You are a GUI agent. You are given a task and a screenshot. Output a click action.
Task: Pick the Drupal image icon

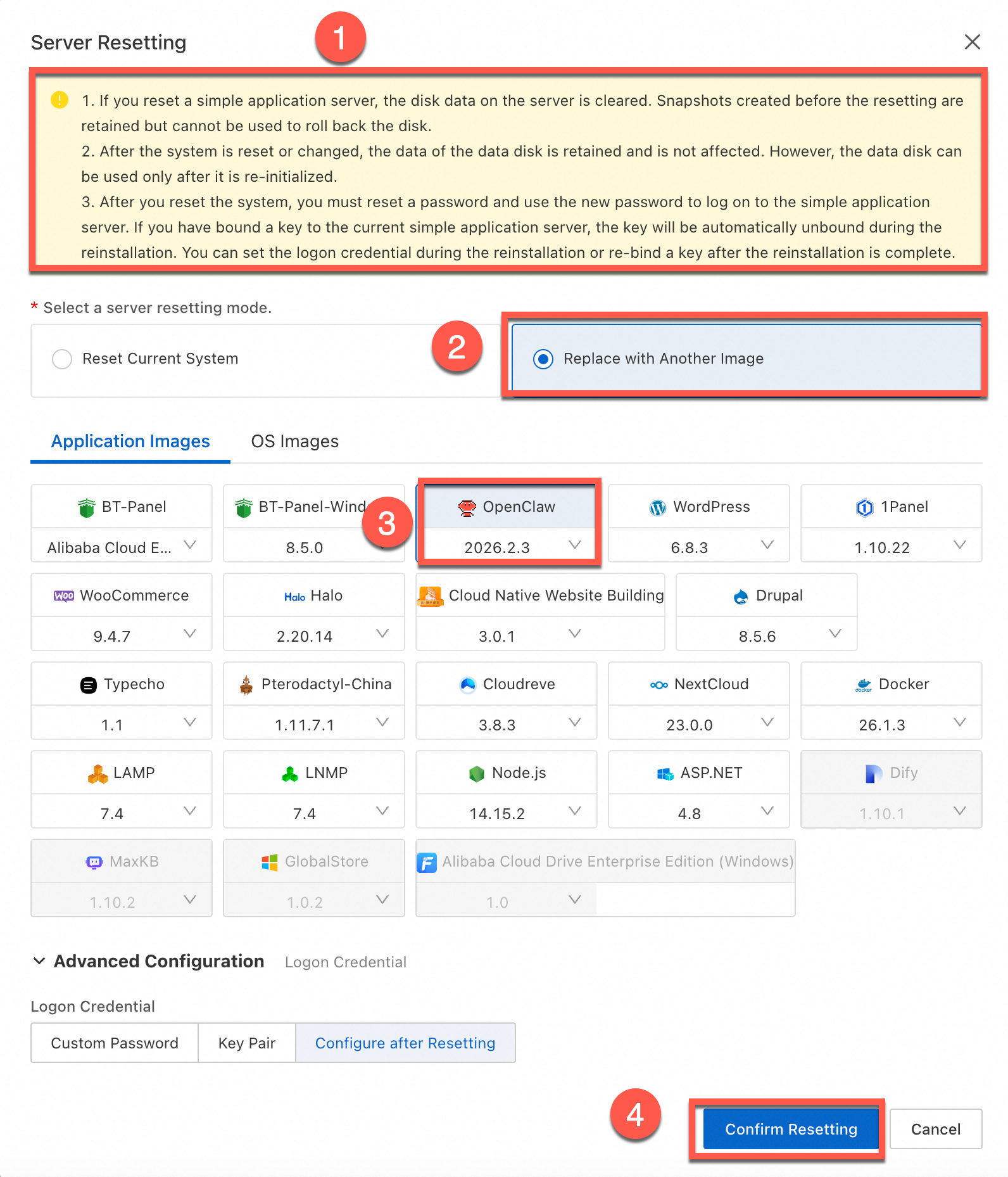[x=741, y=596]
